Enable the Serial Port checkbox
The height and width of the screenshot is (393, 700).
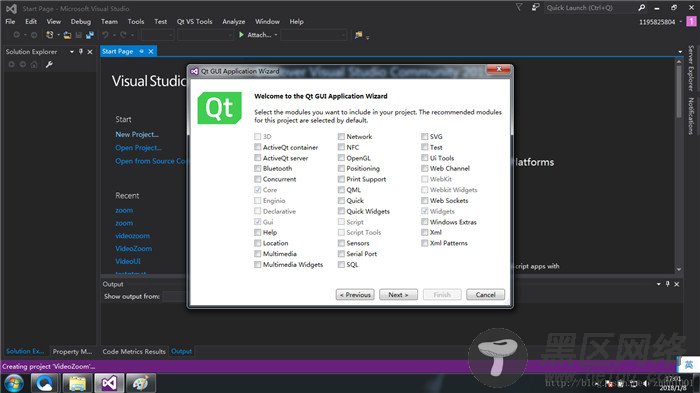pos(341,254)
